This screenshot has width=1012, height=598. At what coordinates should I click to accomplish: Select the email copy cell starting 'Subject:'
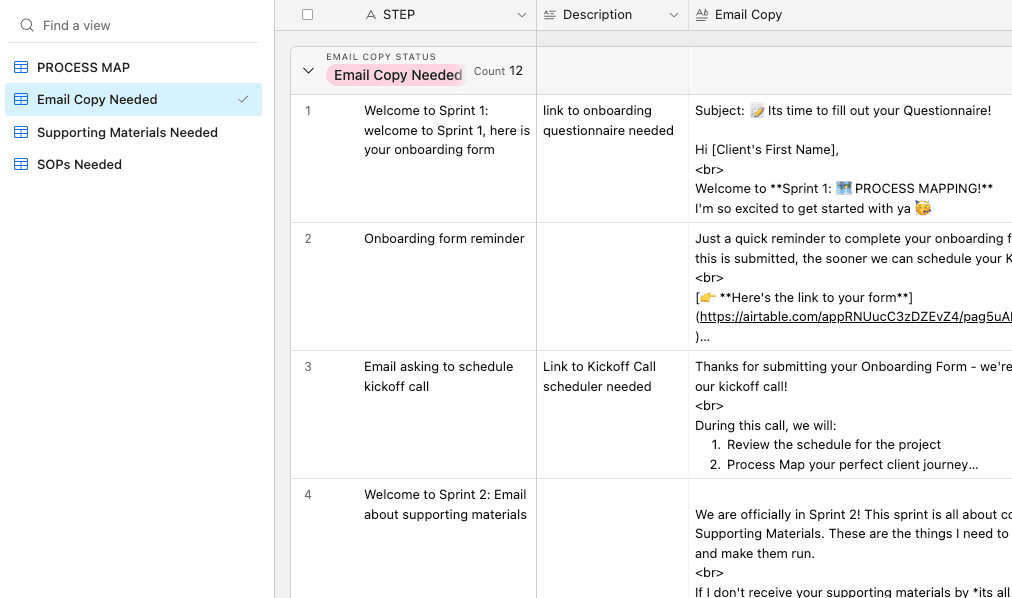pyautogui.click(x=850, y=159)
